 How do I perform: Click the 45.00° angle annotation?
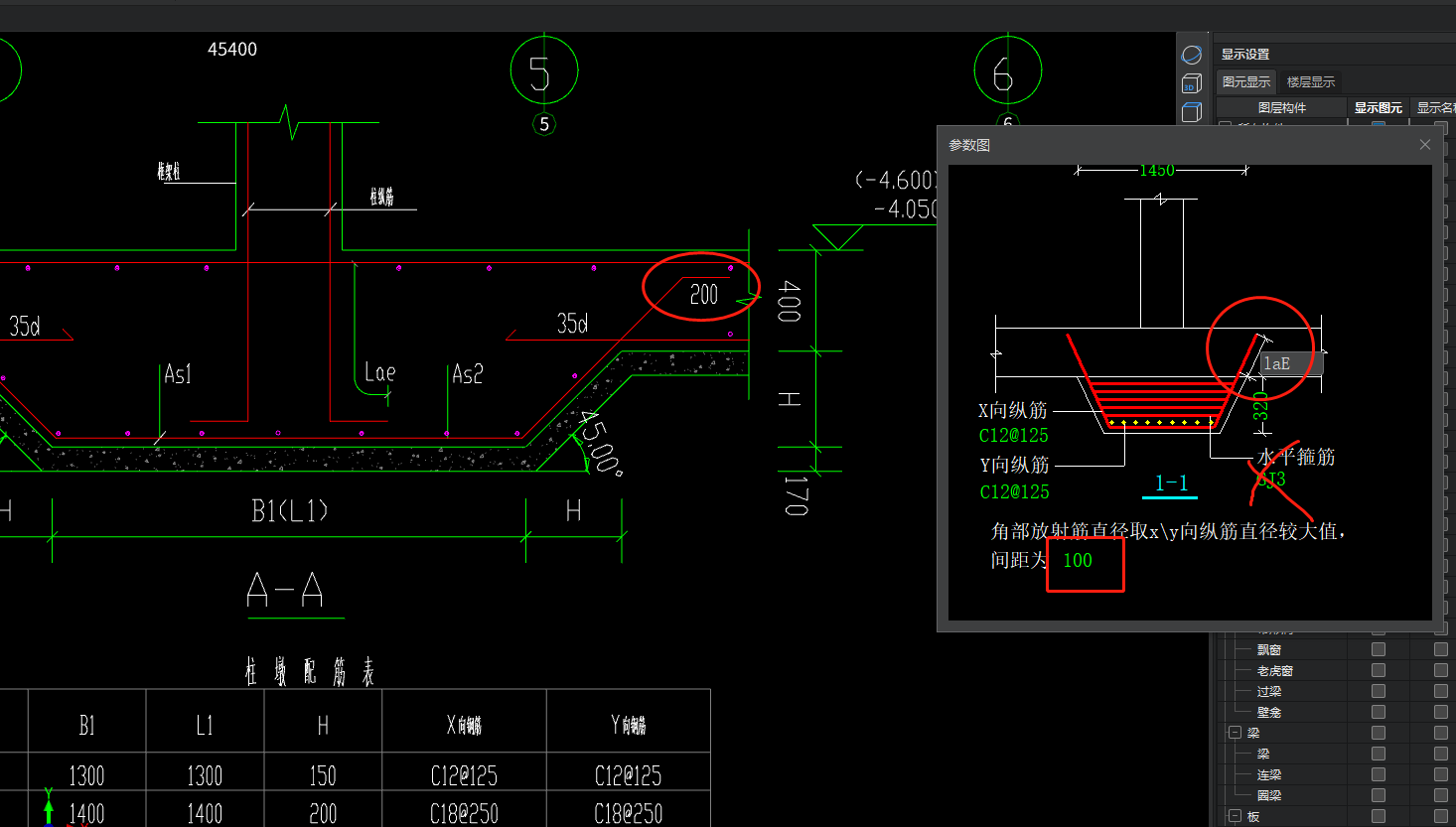pos(601,444)
